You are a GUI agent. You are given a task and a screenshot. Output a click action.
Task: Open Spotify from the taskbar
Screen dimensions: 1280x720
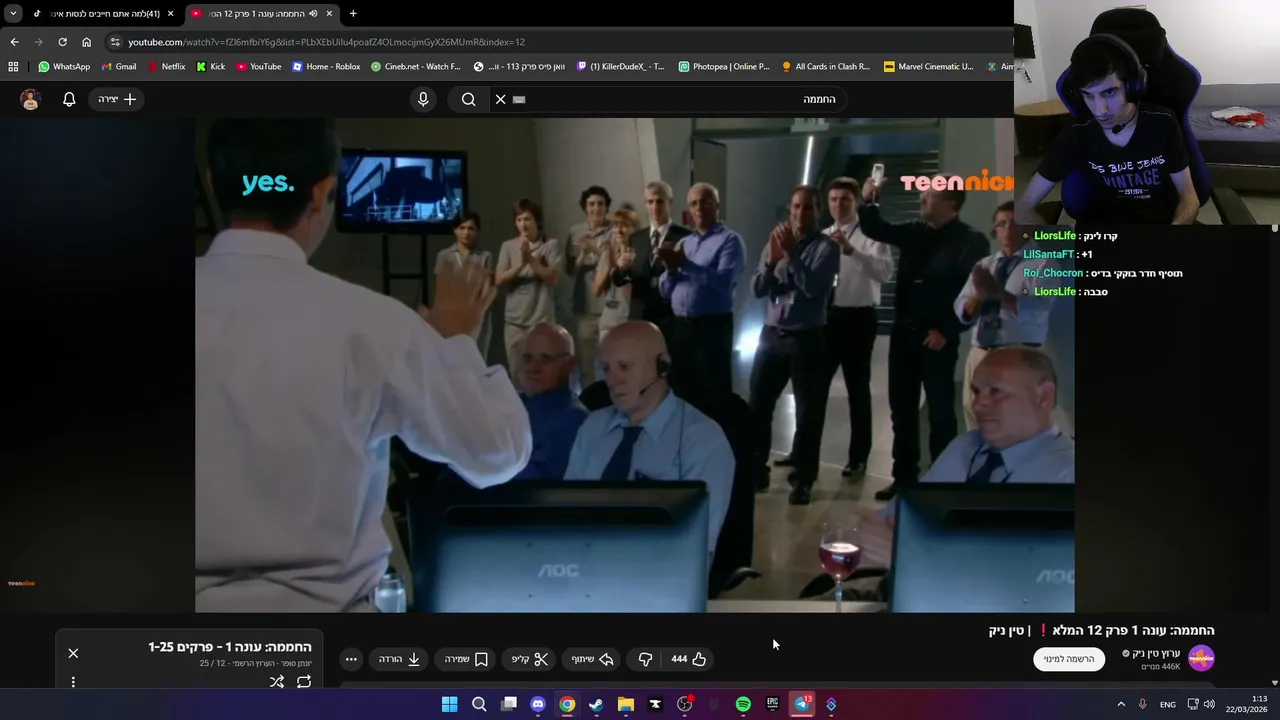(743, 704)
